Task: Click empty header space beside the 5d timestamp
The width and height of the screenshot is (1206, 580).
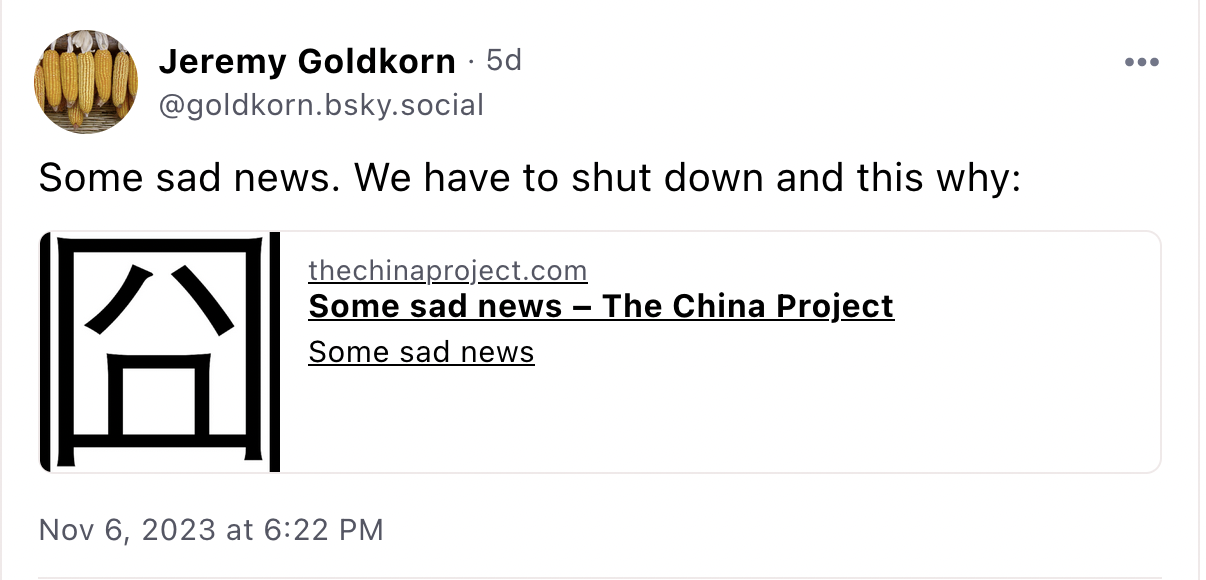Action: coord(800,62)
